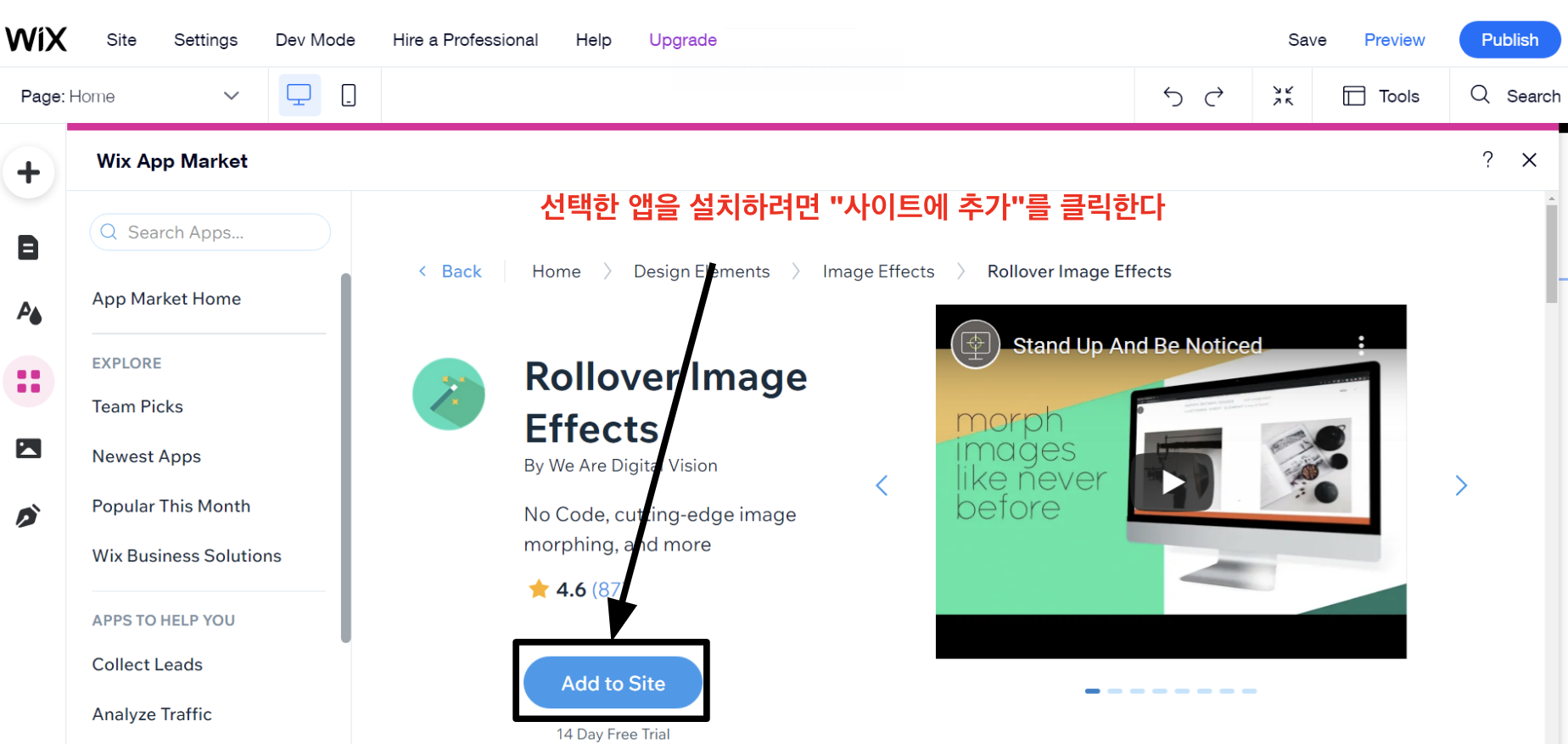Screen dimensions: 1568x744
Task: Open the Site menu
Action: (121, 40)
